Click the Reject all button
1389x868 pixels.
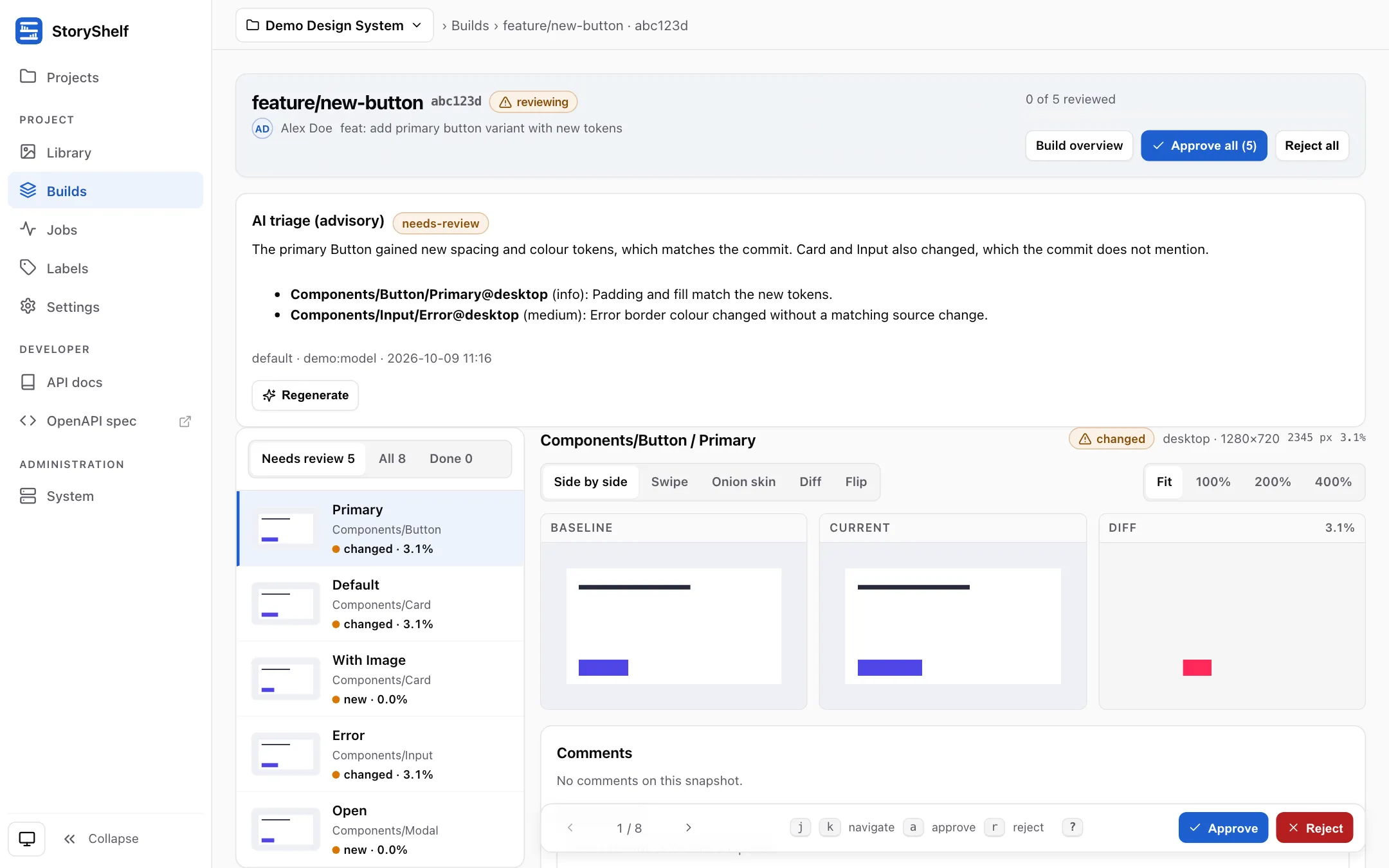coord(1312,145)
